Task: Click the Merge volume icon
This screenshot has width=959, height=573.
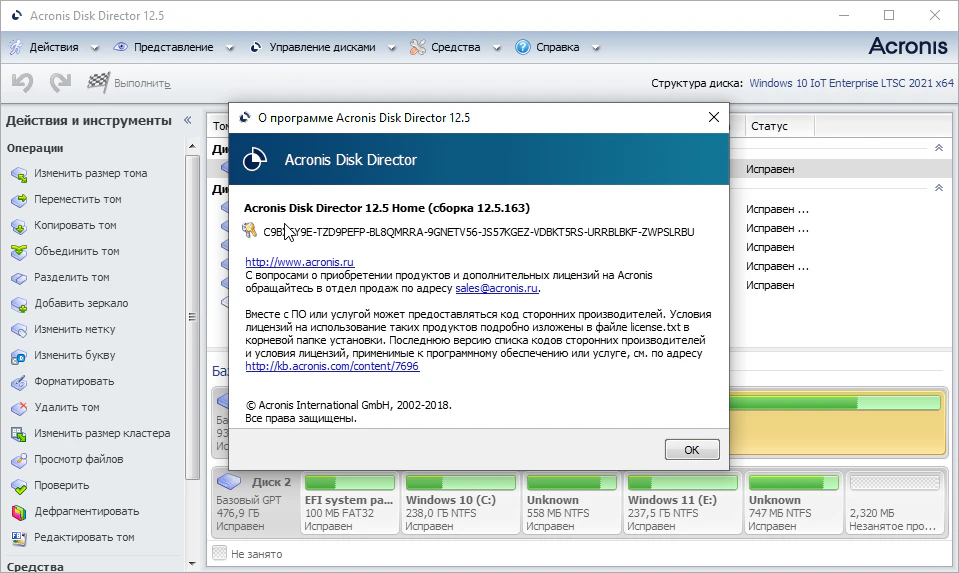Action: [x=19, y=252]
